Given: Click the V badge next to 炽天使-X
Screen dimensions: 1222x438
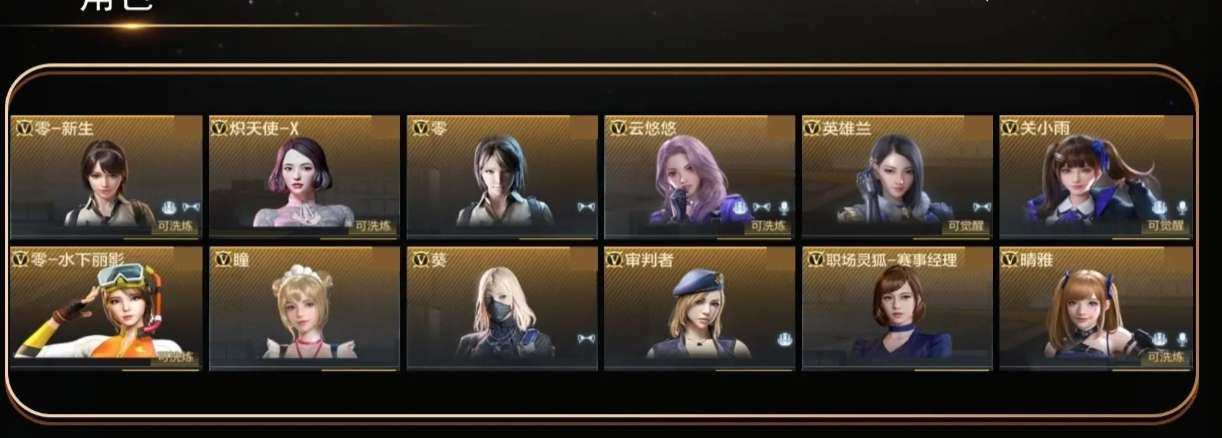Looking at the screenshot, I should tap(220, 127).
